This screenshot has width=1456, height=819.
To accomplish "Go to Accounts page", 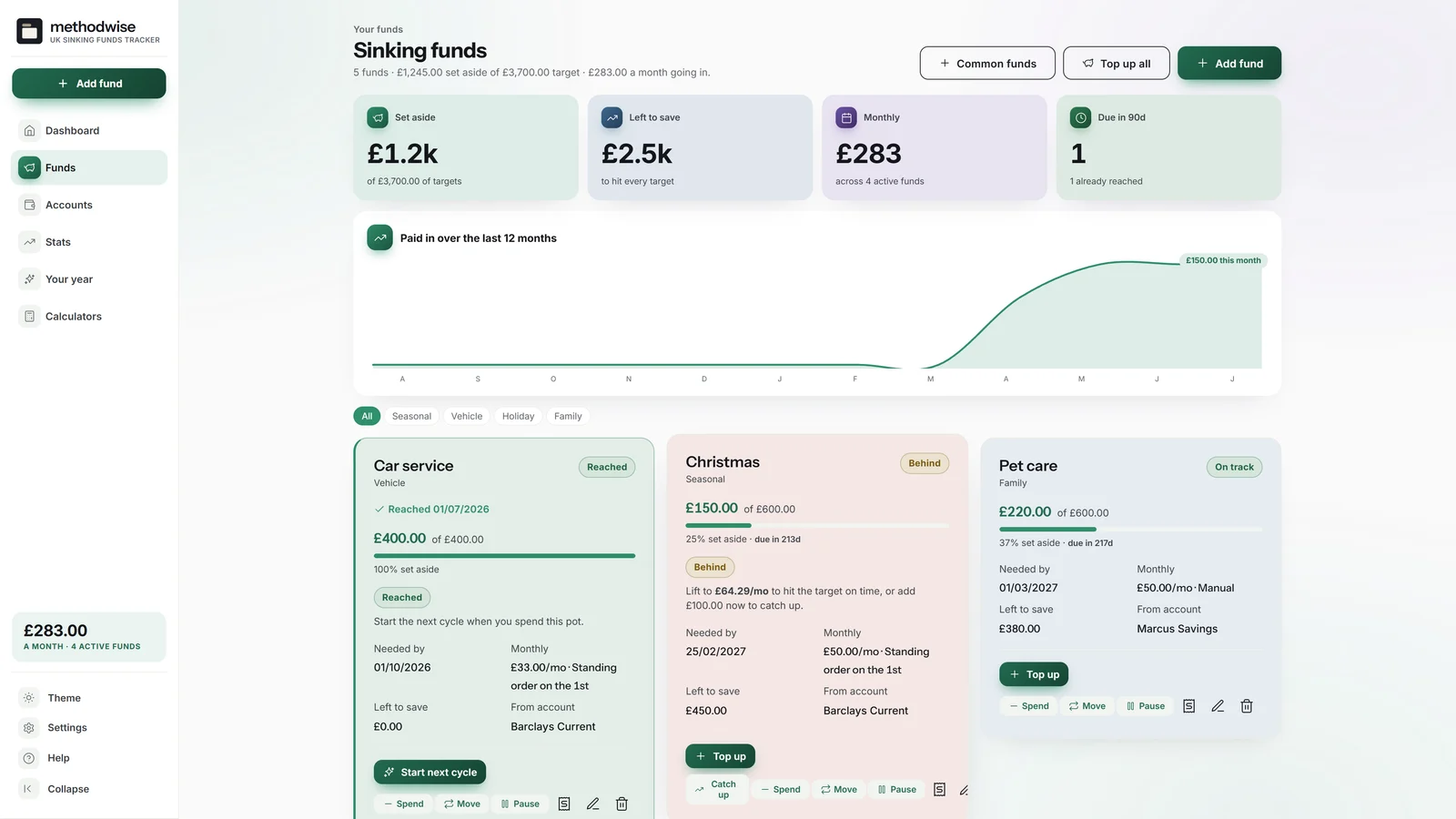I will pyautogui.click(x=89, y=205).
